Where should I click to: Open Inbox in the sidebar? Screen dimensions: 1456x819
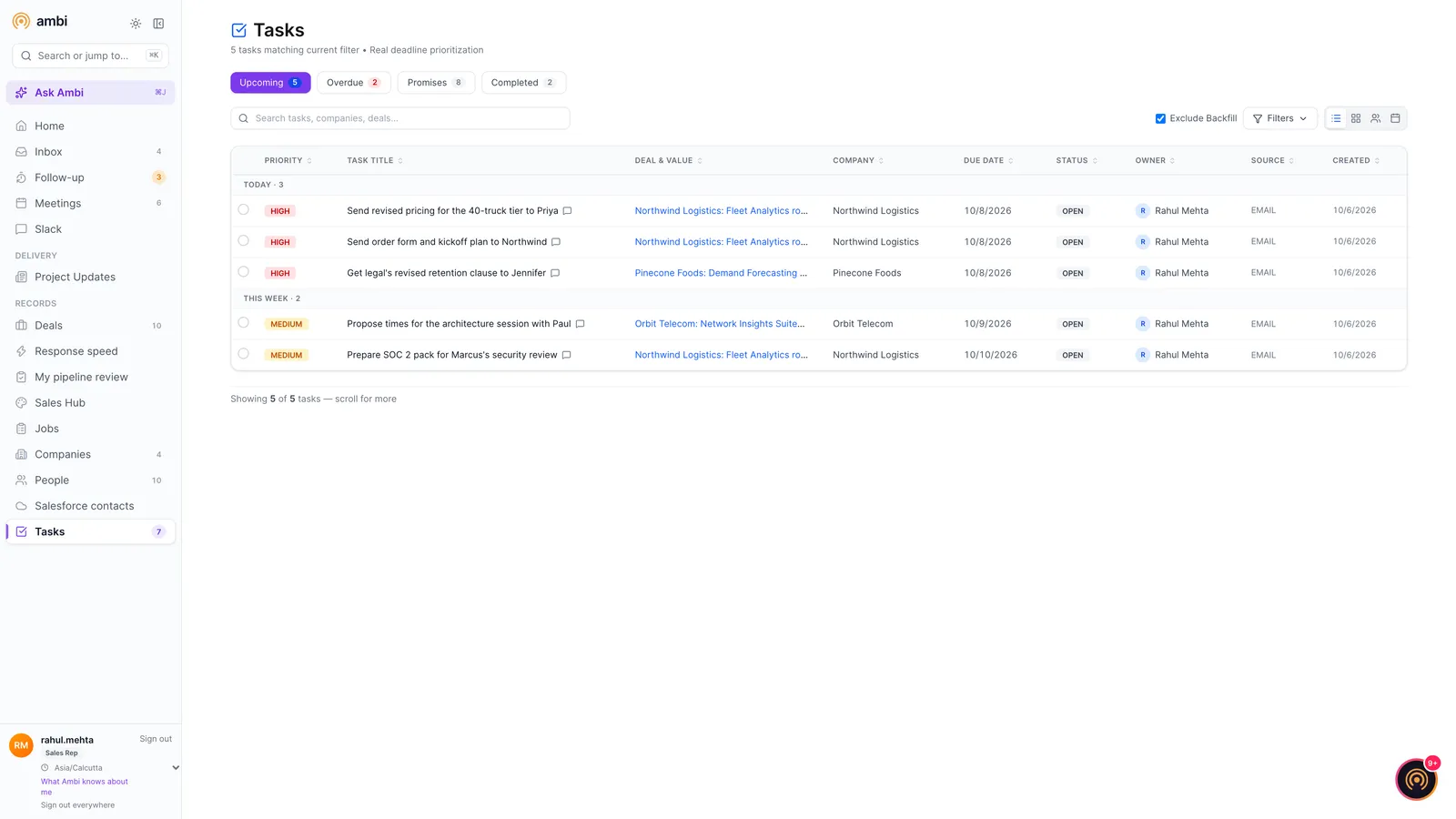click(90, 152)
